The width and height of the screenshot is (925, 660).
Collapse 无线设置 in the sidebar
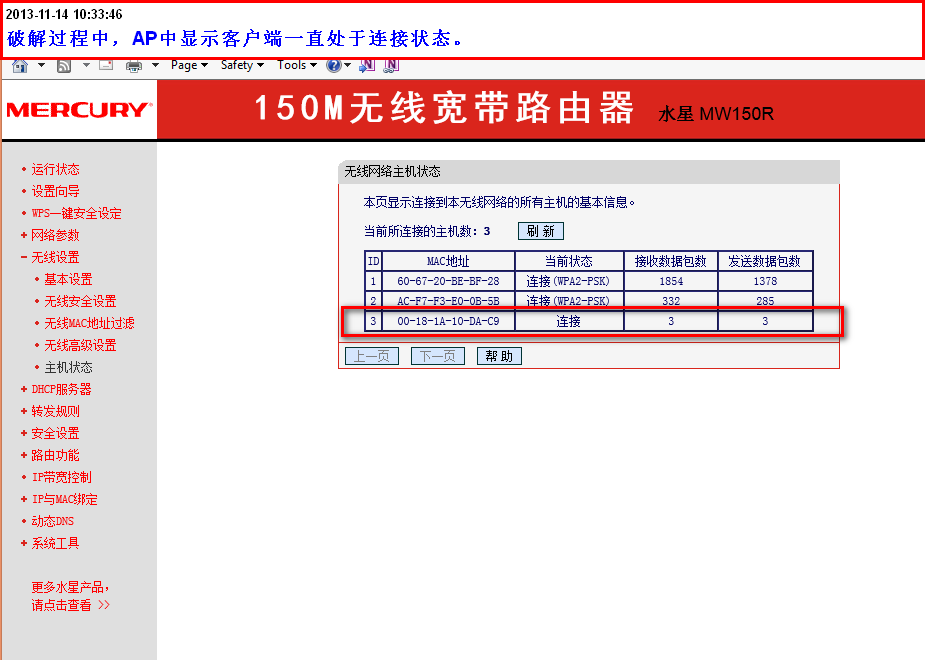[55, 257]
